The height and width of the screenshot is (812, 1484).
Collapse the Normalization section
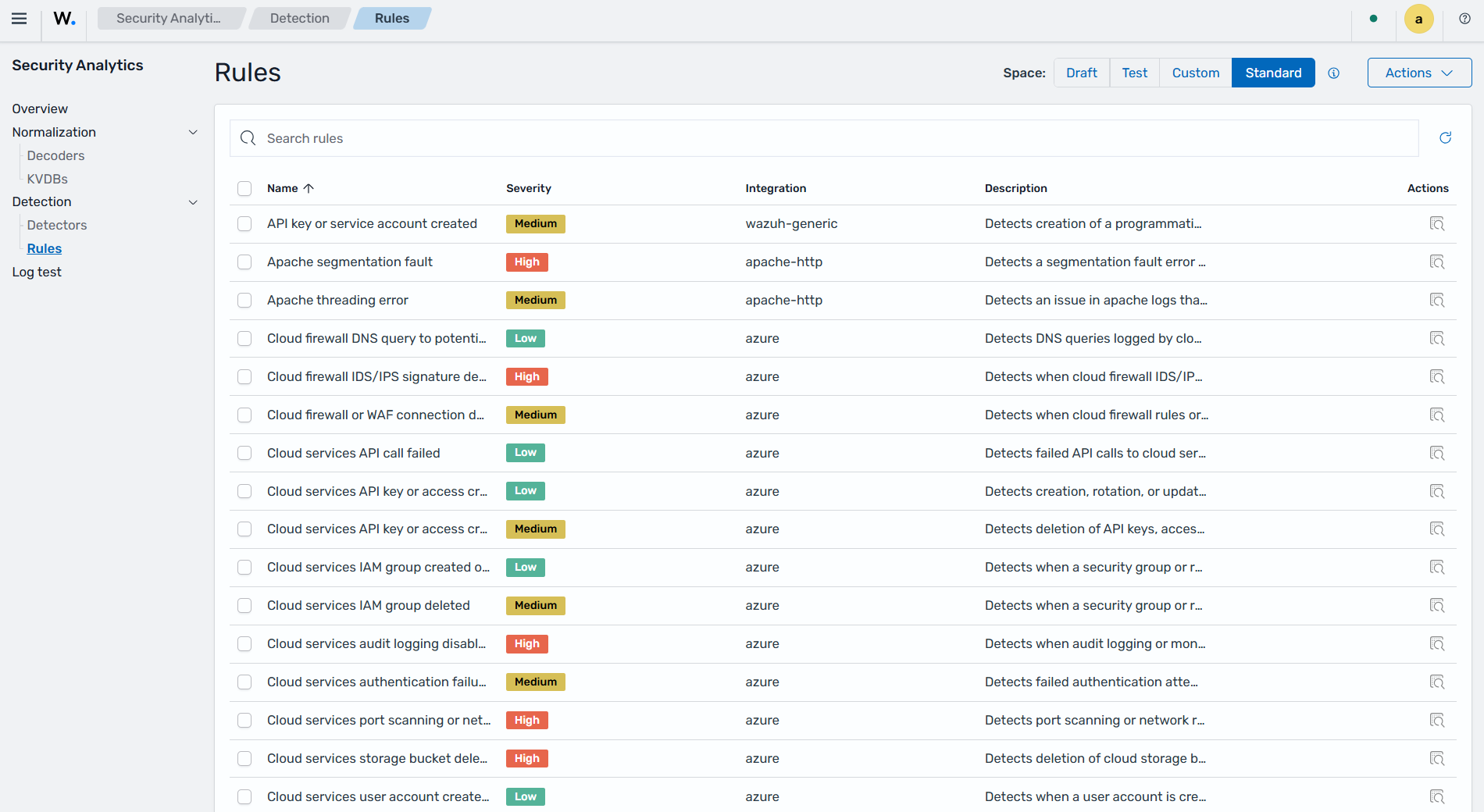(x=193, y=133)
